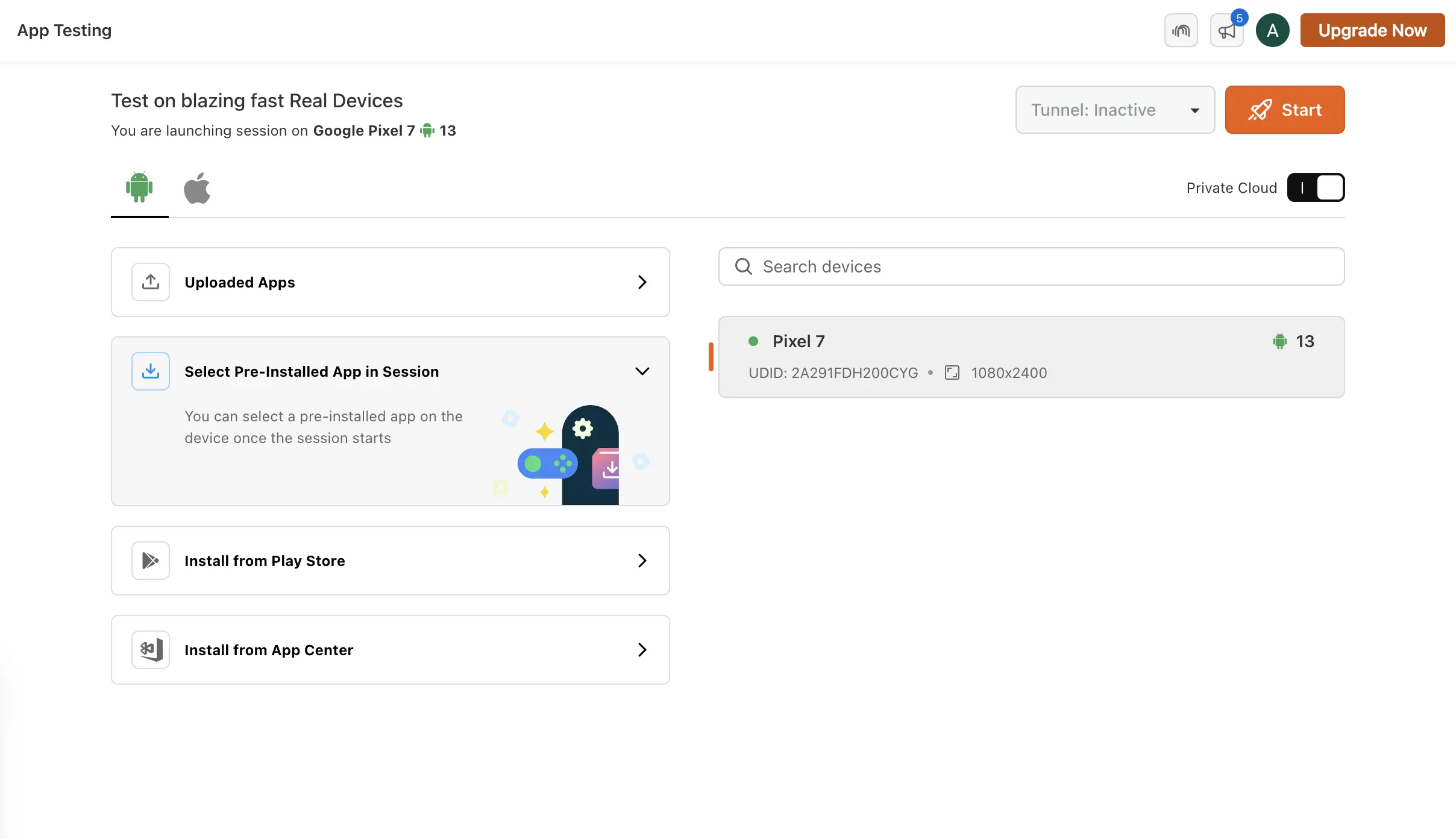Click the Play Store icon
The image size is (1456, 839).
point(151,561)
